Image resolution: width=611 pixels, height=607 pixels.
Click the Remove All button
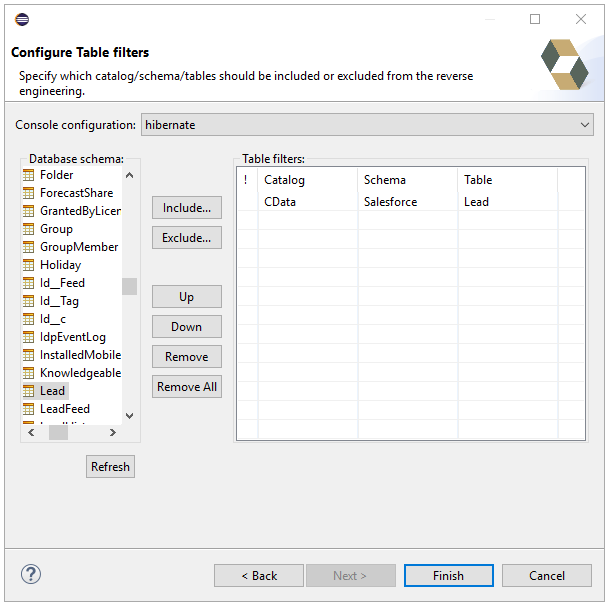pyautogui.click(x=187, y=386)
